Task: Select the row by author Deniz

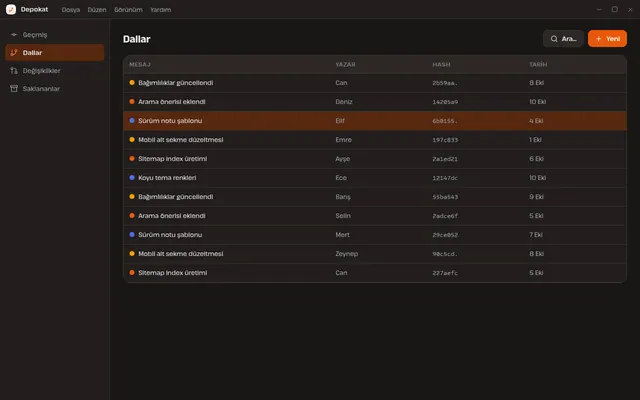Action: point(375,102)
